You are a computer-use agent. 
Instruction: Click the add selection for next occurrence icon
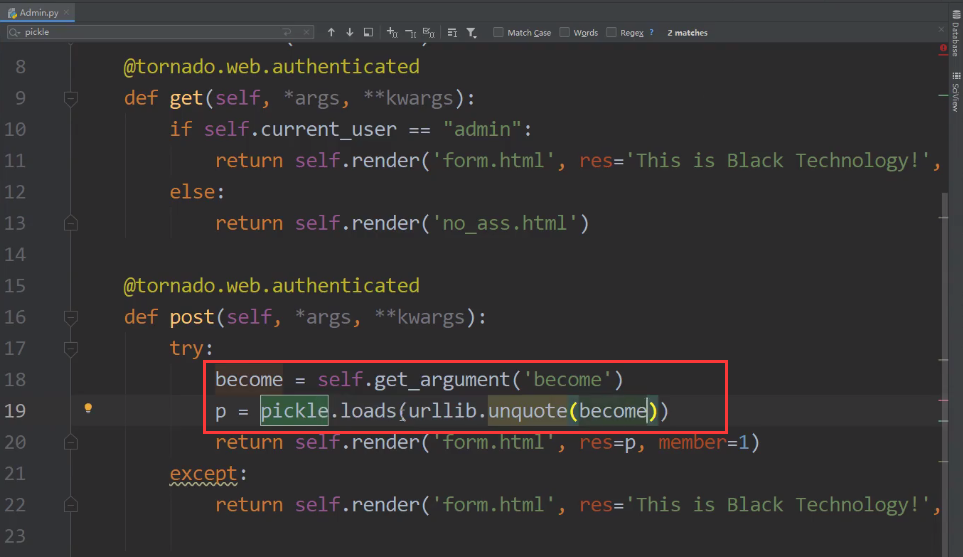(x=392, y=32)
